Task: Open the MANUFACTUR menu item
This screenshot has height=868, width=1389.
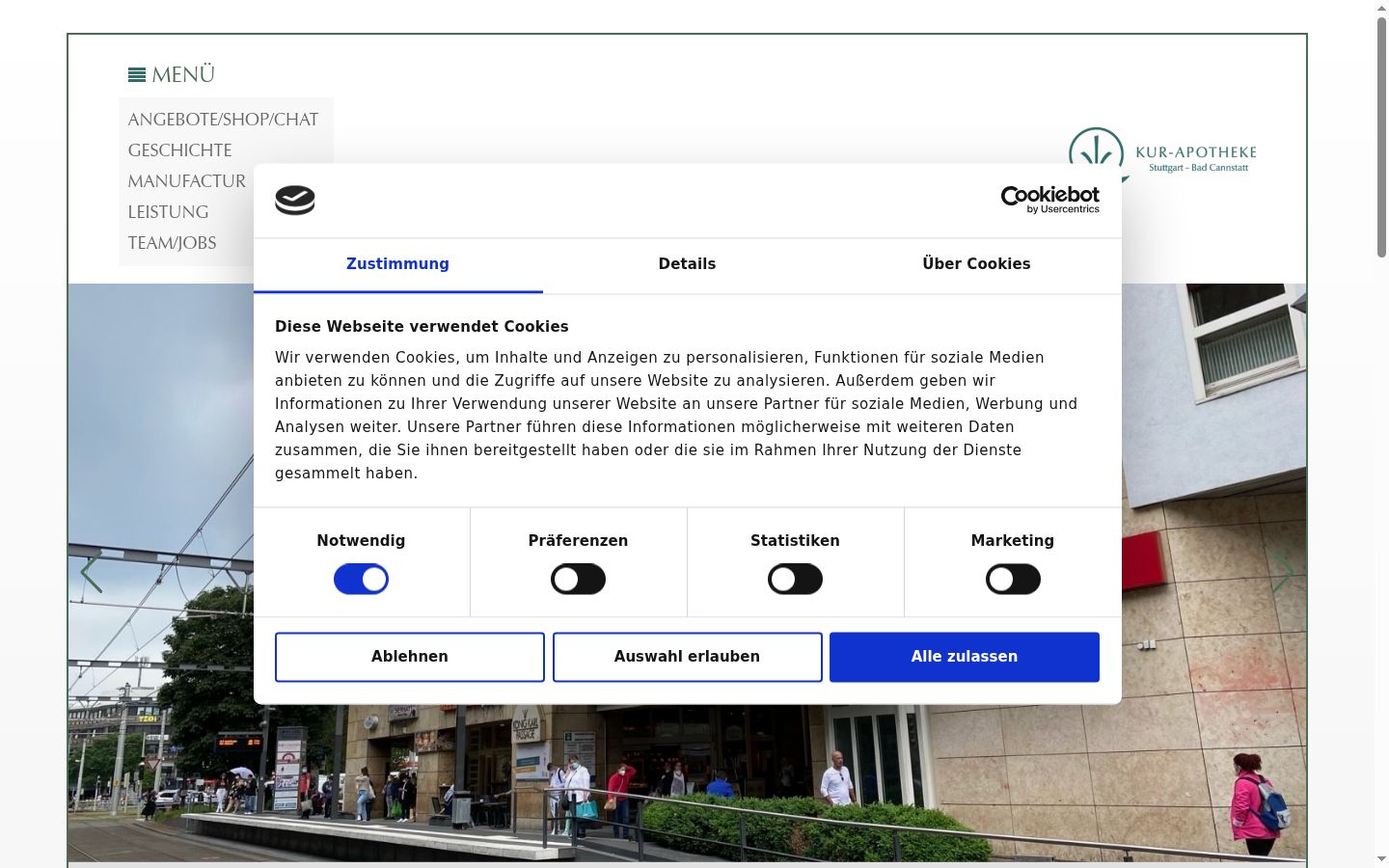Action: [187, 181]
